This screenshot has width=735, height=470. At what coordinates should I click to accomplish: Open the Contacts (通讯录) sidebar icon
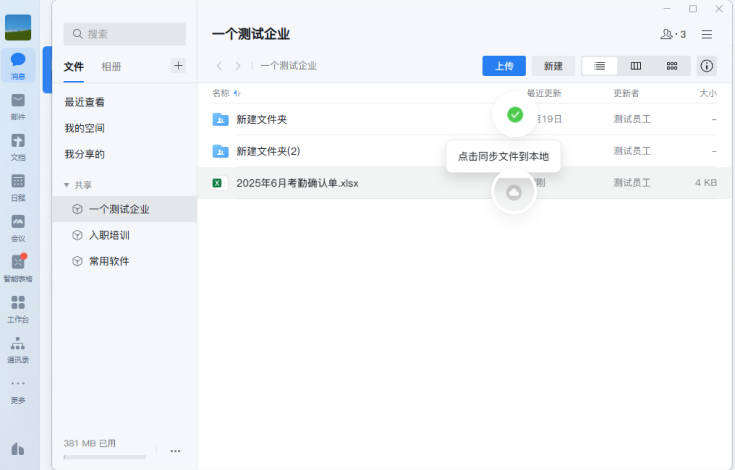pos(18,349)
